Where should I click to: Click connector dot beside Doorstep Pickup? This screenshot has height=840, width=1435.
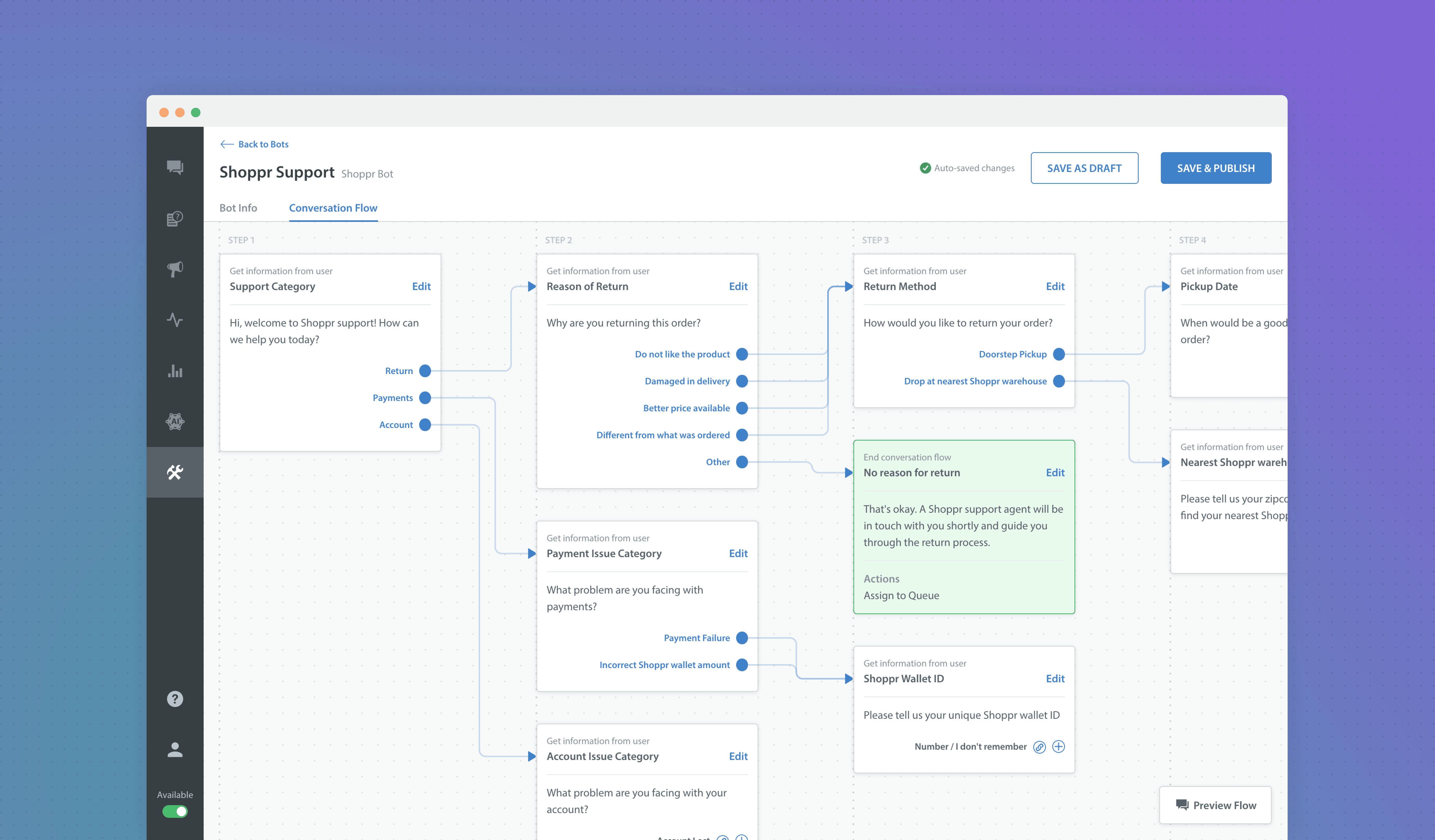(1059, 354)
